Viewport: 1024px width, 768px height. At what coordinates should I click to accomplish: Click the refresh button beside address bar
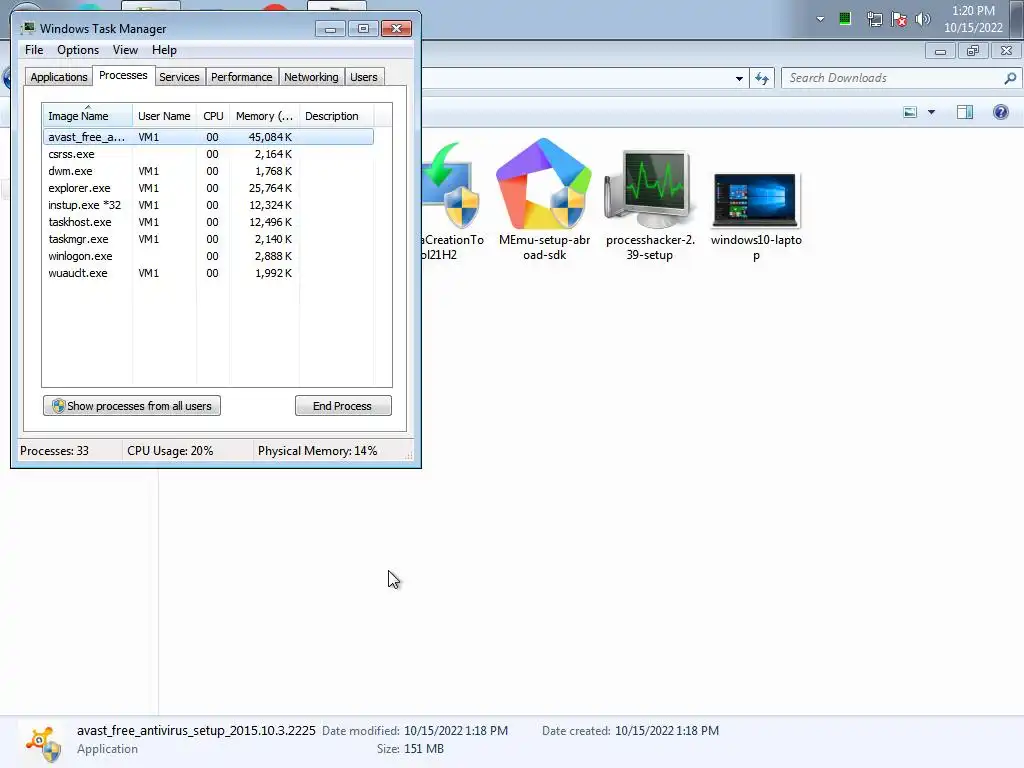[x=761, y=78]
